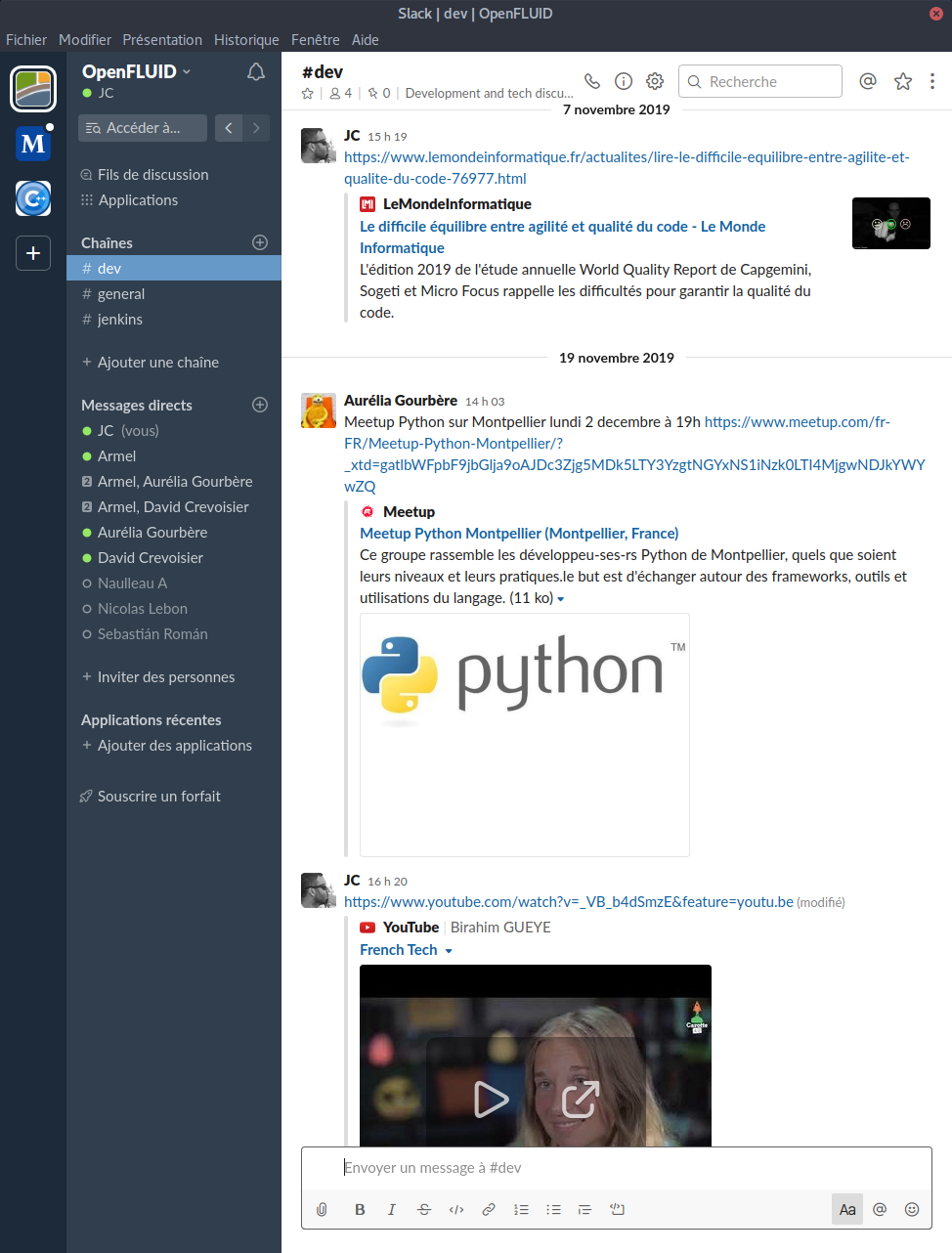The image size is (952, 1253).
Task: Open the three-dot more menu in the header
Action: coord(932,81)
